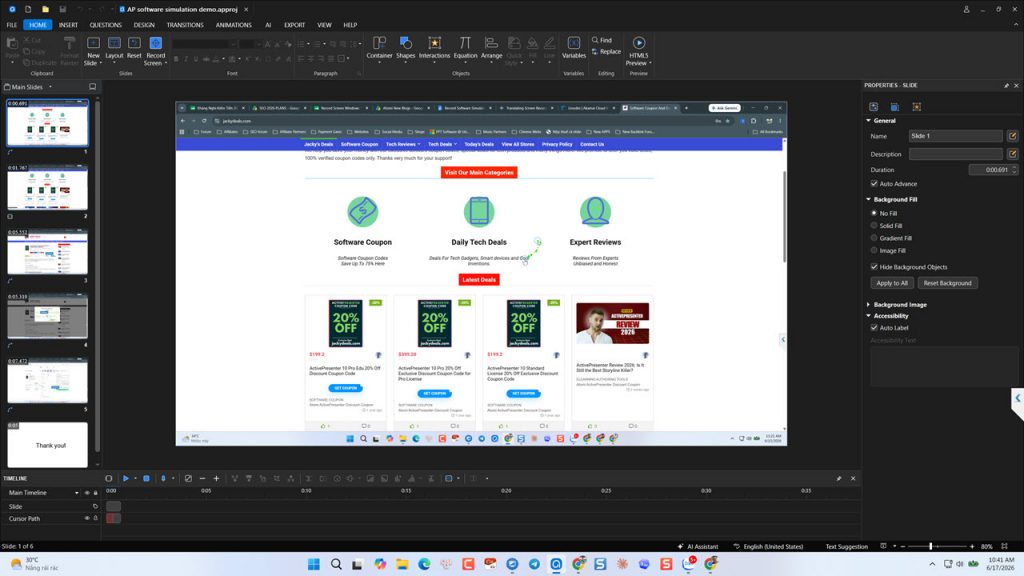Open the AI Assistant in the status bar
Viewport: 1024px width, 576px height.
[x=697, y=547]
